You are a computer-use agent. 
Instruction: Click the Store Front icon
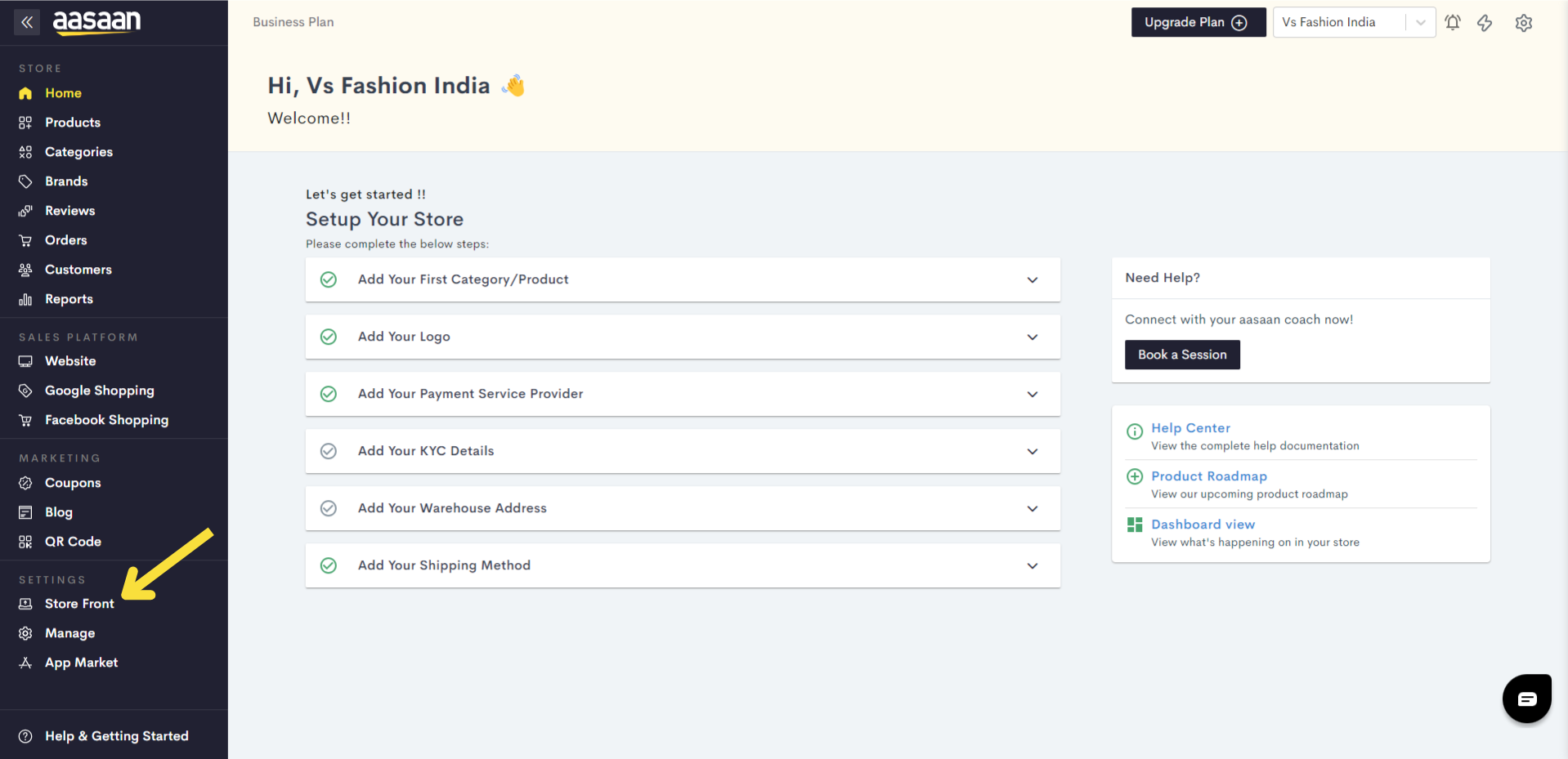tap(25, 604)
